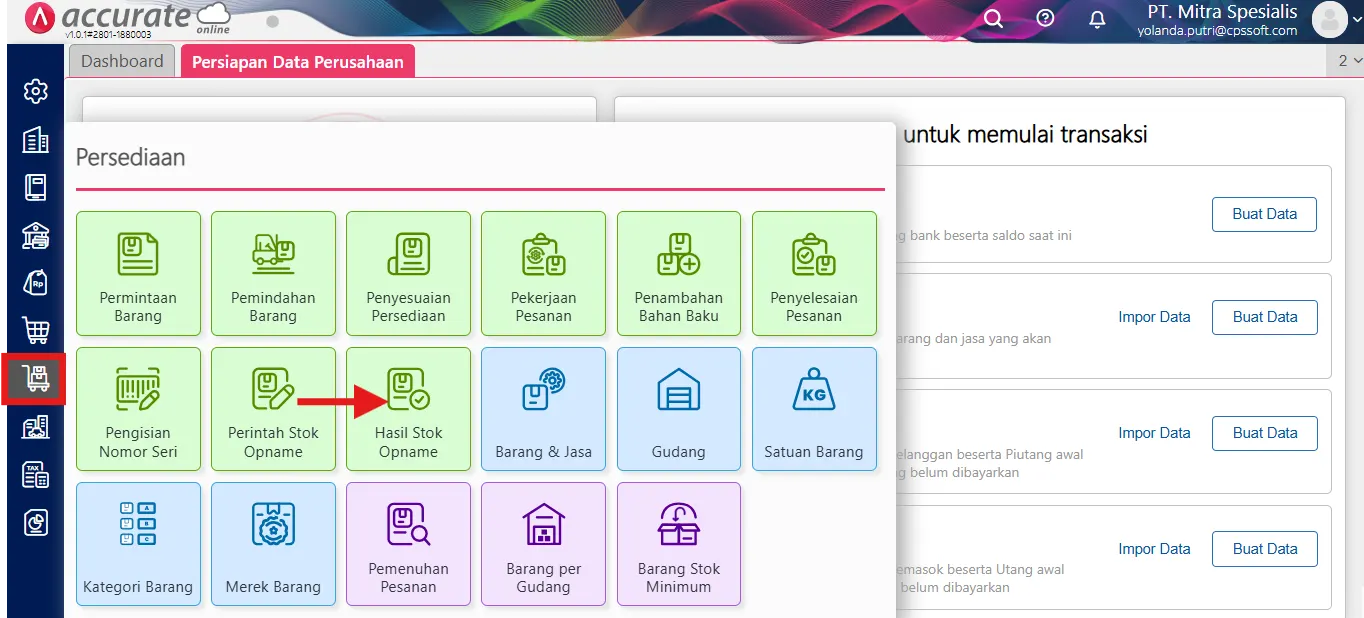
Task: Open the fixed assets sidebar icon
Action: coord(35,427)
